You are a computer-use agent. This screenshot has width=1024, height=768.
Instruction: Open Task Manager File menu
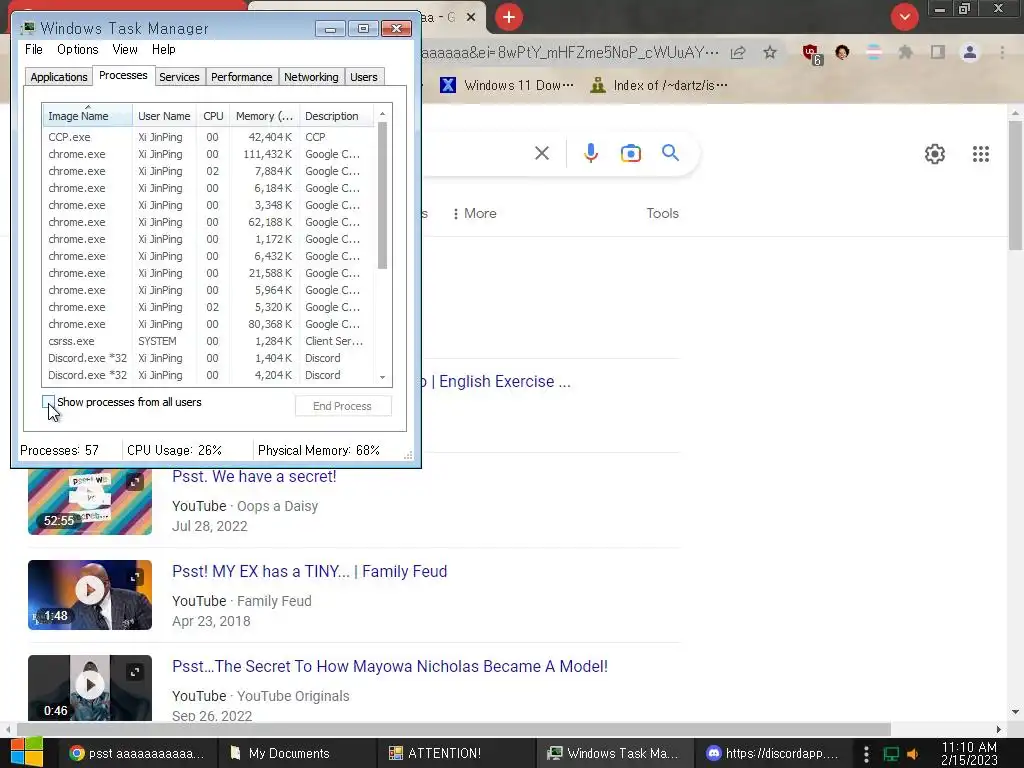pyautogui.click(x=34, y=50)
